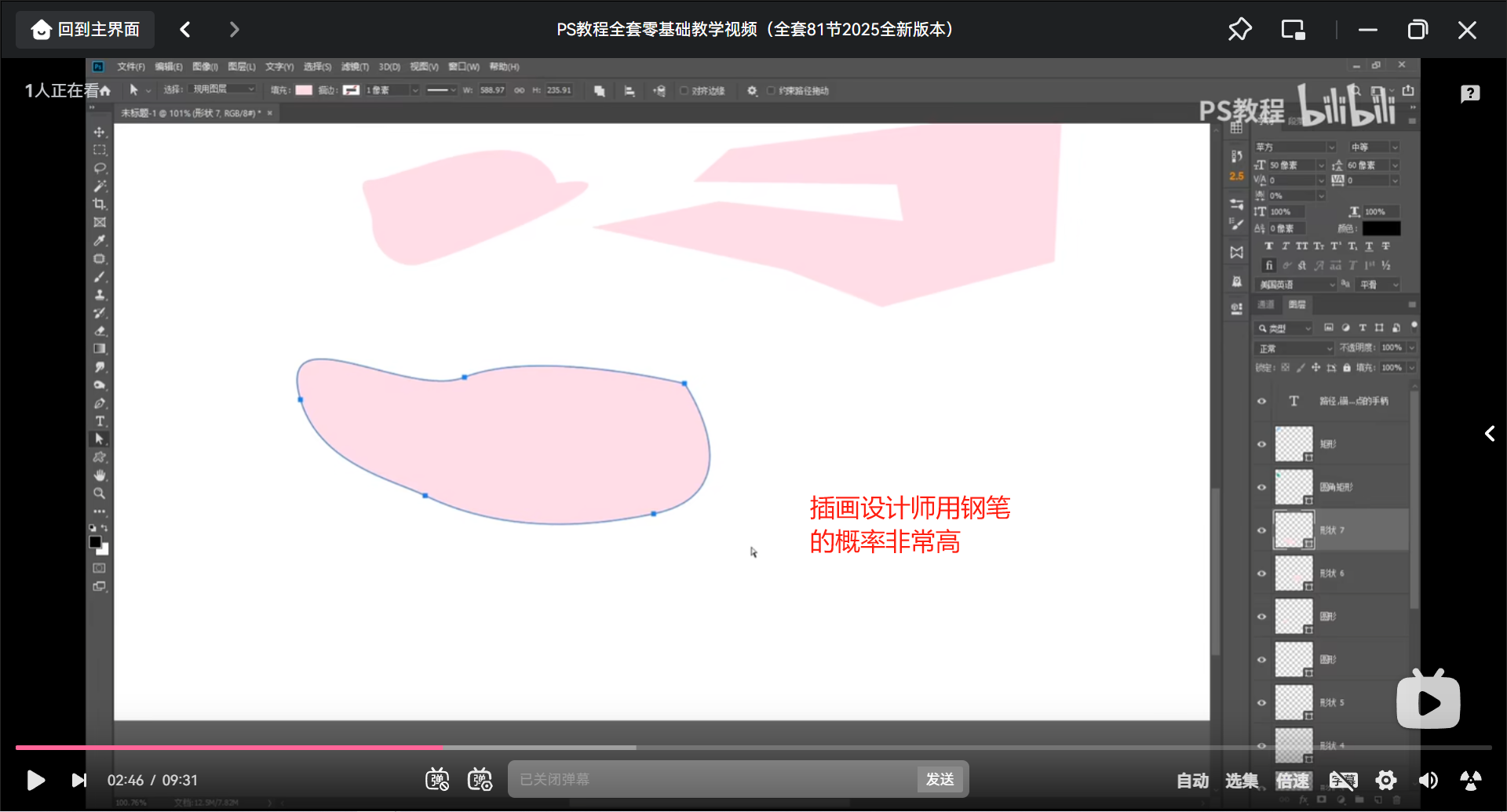This screenshot has height=812, width=1507.
Task: Apply faux bold text style
Action: [1269, 246]
